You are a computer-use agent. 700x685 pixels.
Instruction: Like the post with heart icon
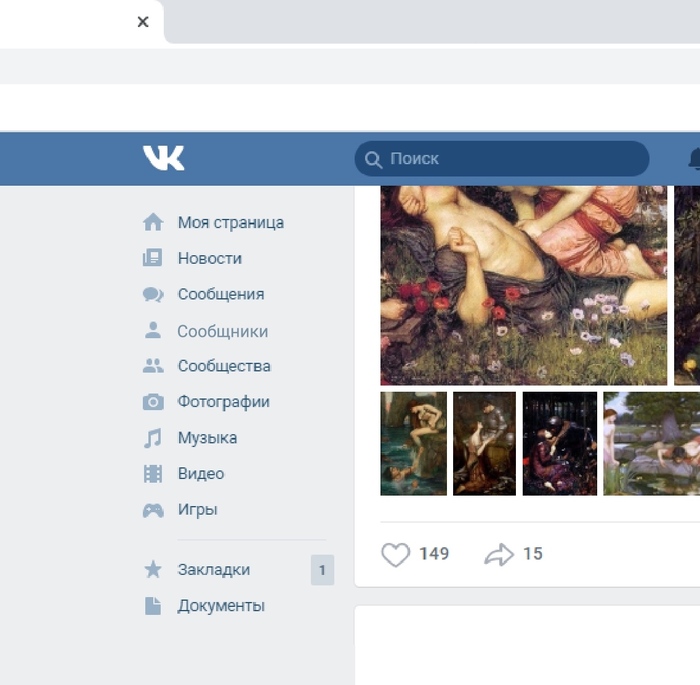(x=396, y=554)
